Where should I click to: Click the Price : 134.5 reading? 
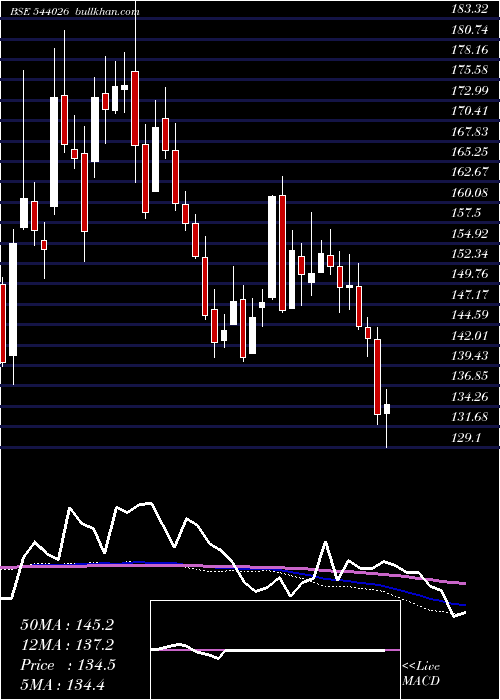(x=67, y=665)
